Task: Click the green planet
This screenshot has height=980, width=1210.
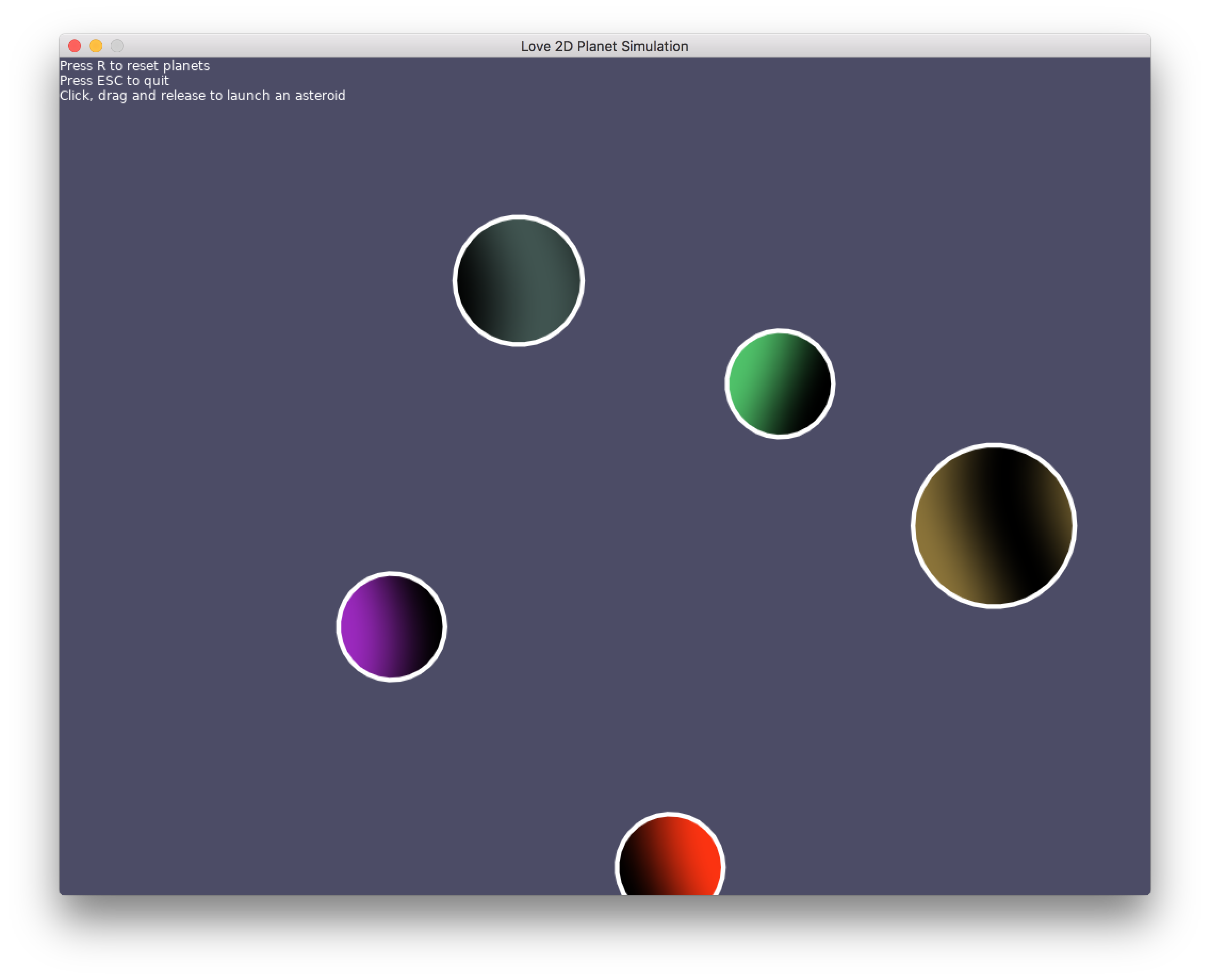Action: click(x=779, y=384)
